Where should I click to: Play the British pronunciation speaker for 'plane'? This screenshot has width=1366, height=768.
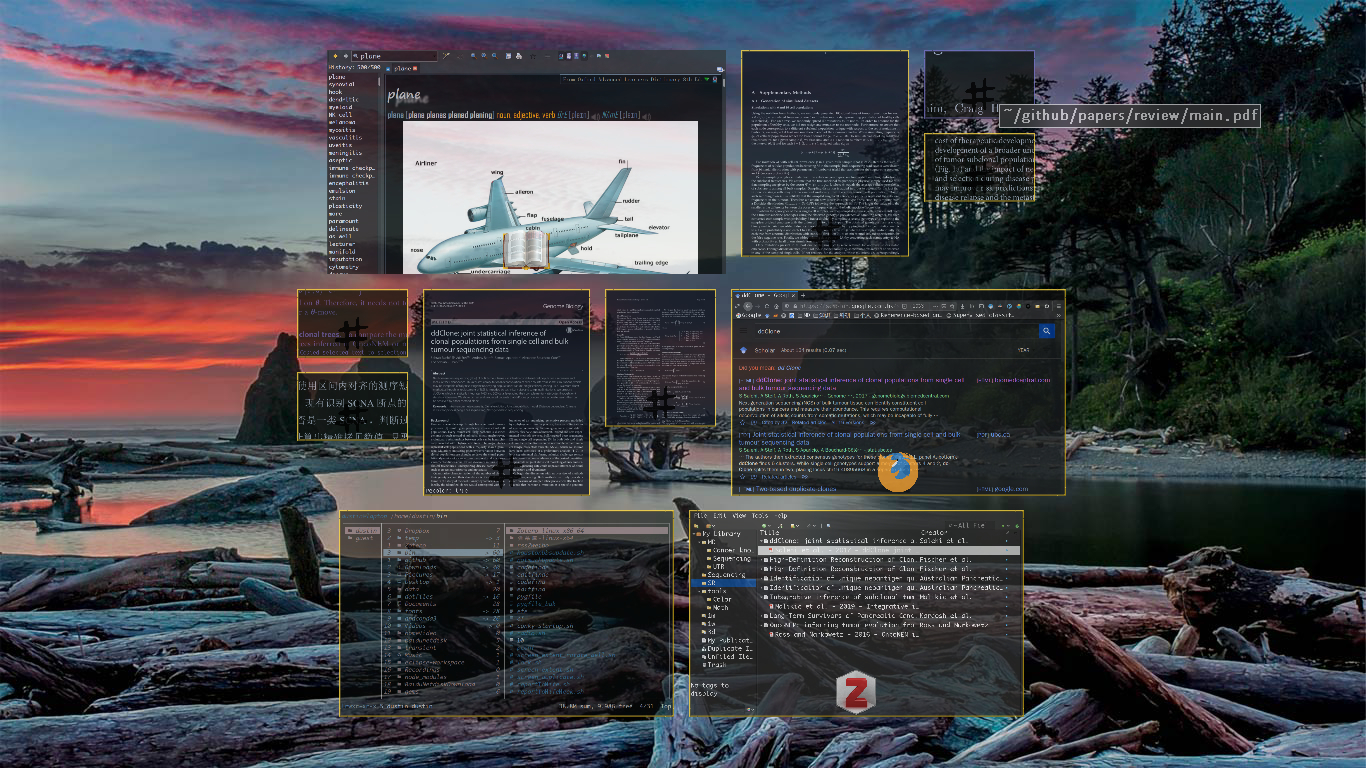point(596,116)
